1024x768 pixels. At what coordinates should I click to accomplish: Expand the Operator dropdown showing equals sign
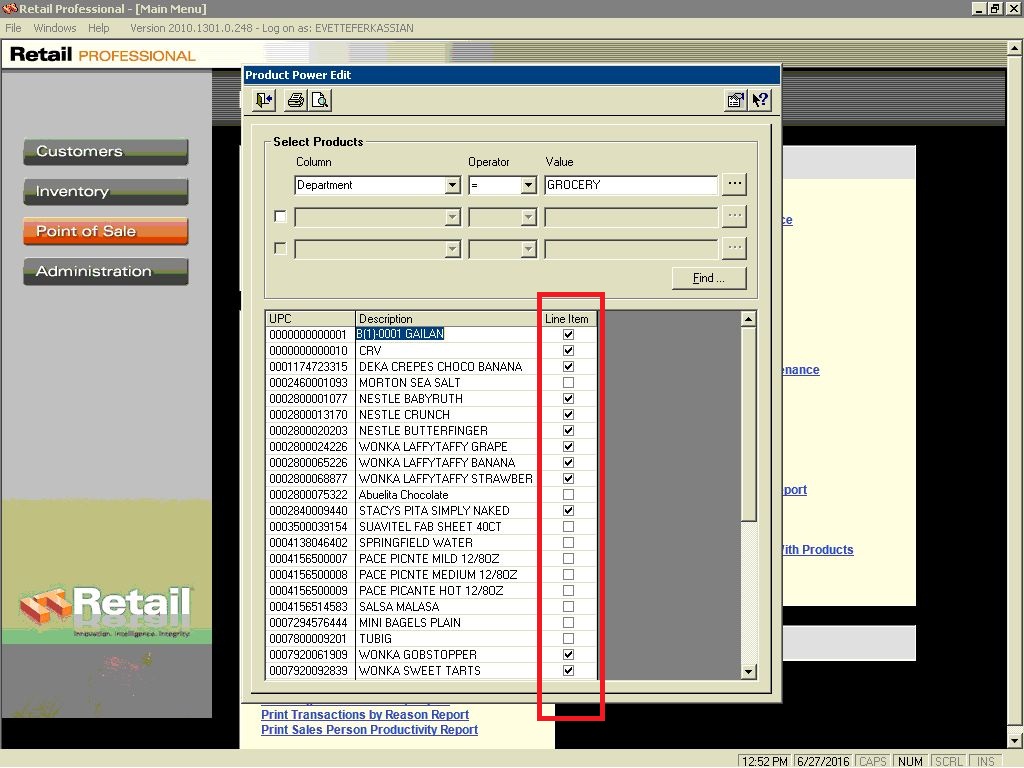click(x=529, y=186)
